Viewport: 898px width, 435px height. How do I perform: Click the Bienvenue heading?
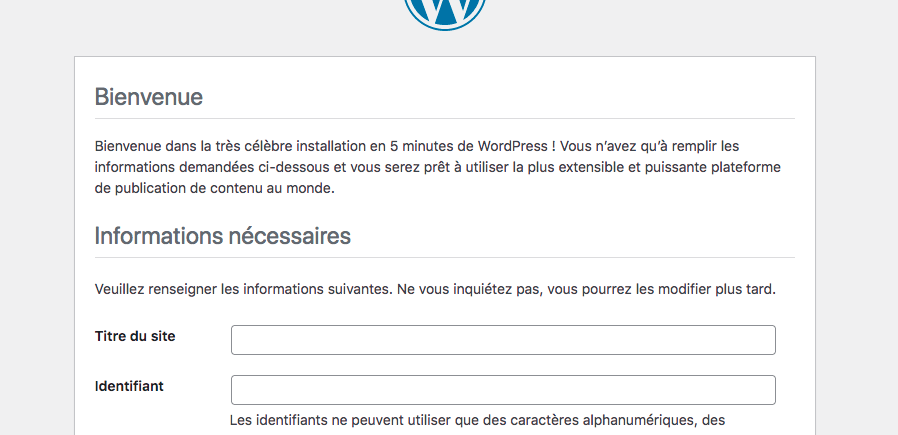[x=148, y=97]
